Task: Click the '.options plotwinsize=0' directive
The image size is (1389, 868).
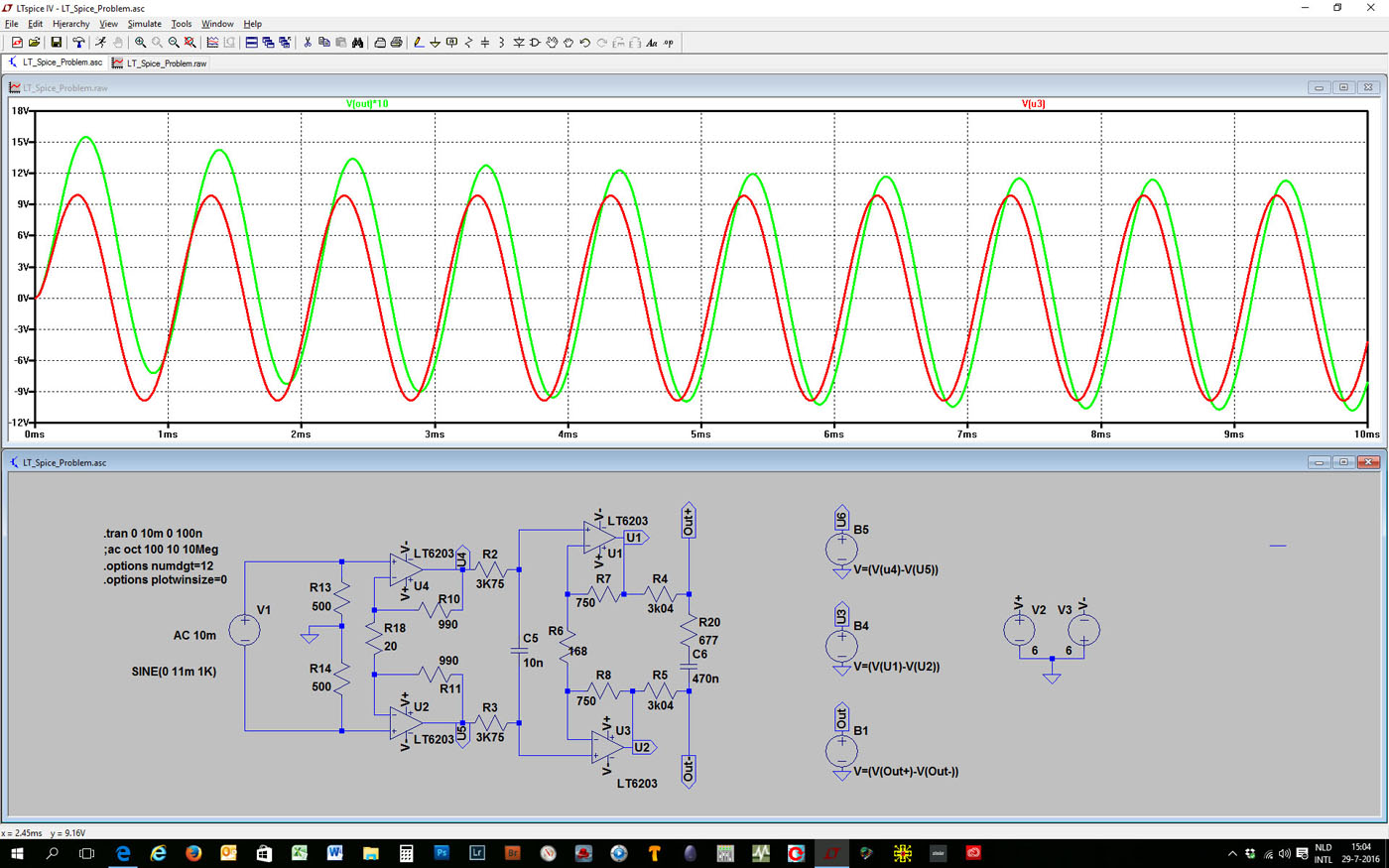Action: tap(165, 580)
